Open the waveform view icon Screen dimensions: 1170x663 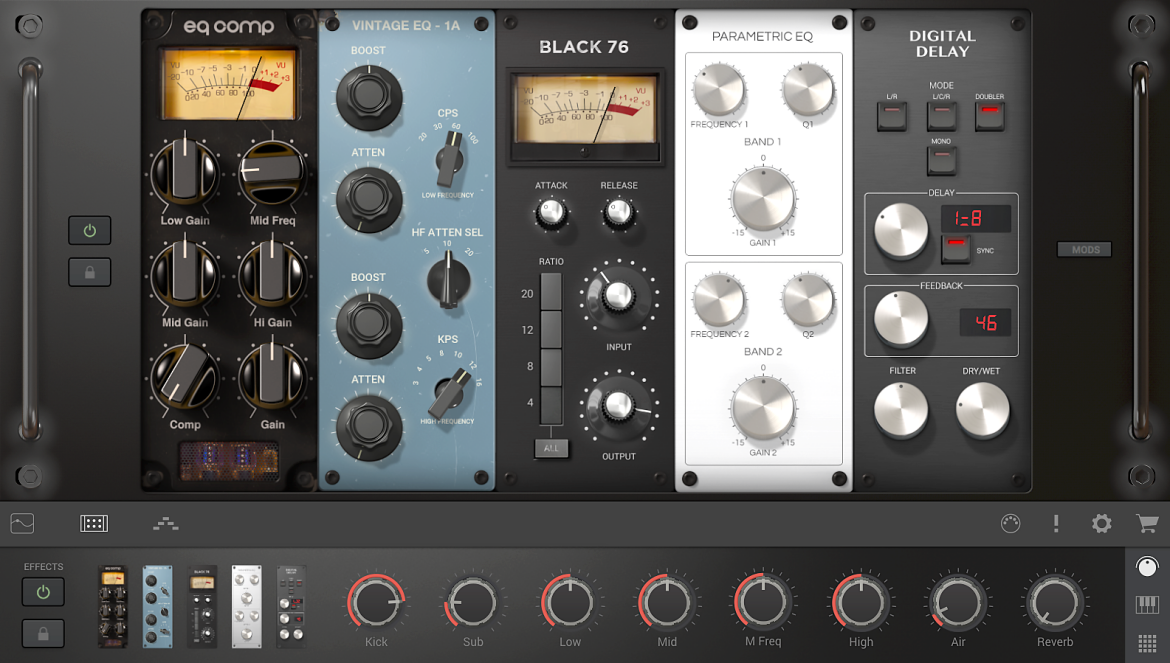click(22, 524)
